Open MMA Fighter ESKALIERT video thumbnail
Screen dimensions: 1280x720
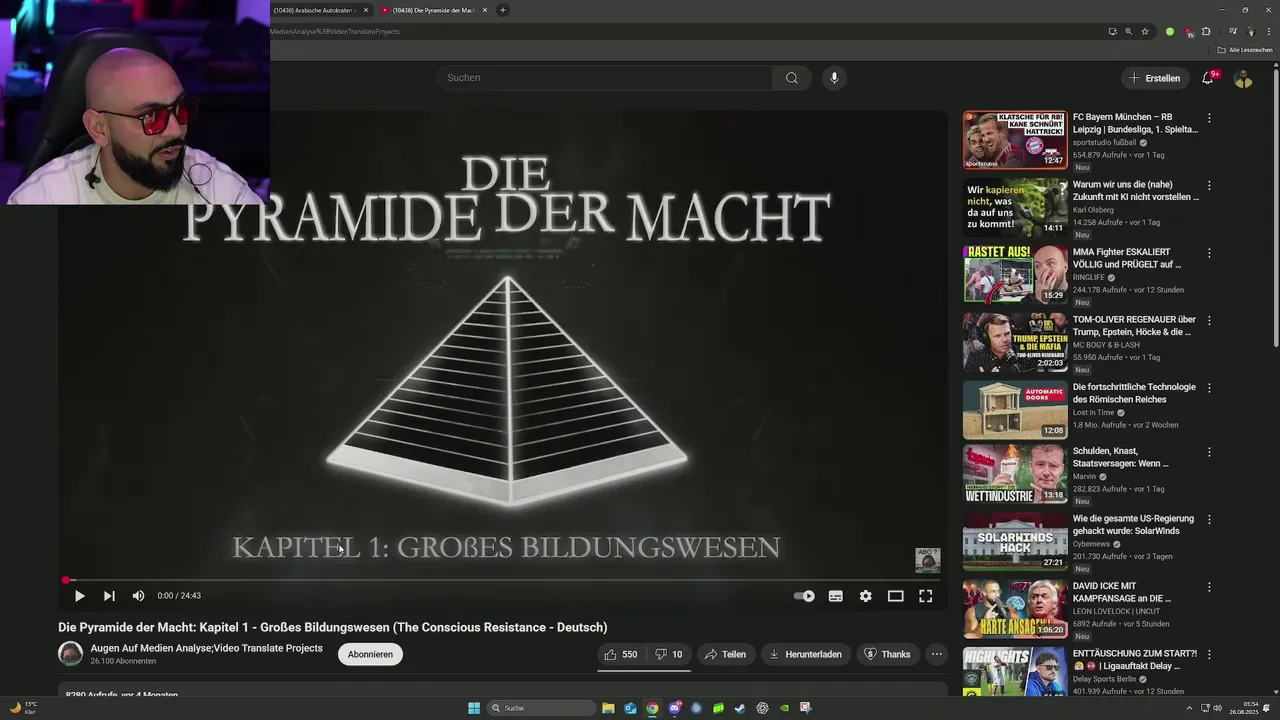click(1015, 275)
